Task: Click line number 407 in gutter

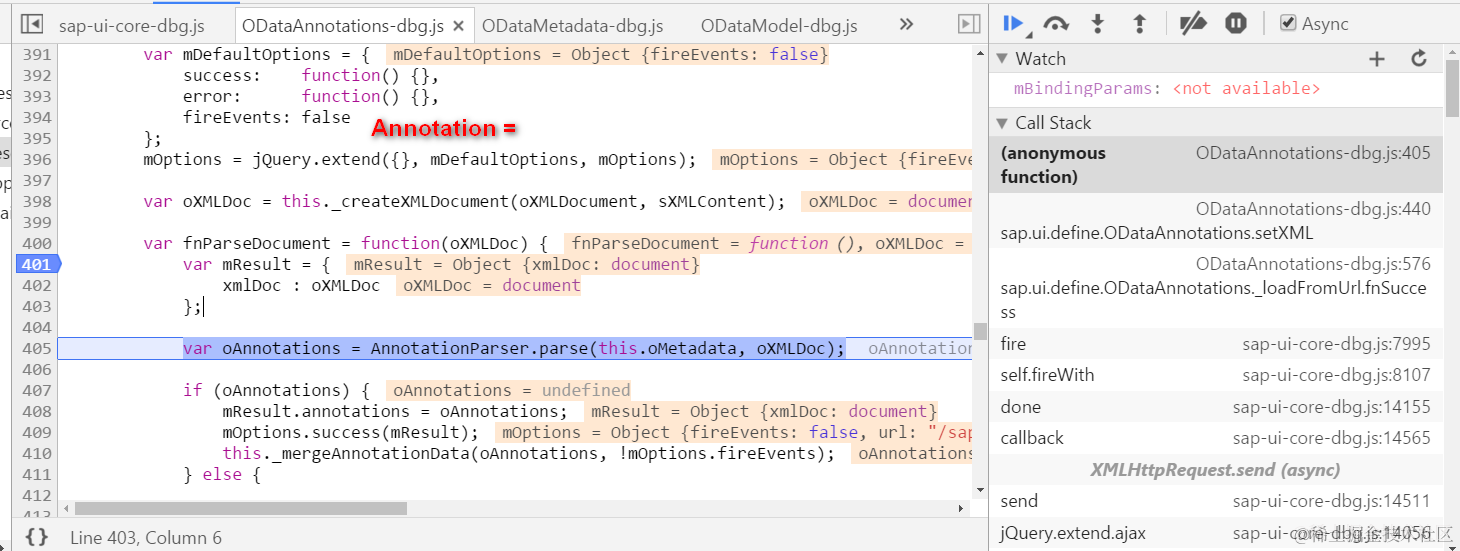Action: click(x=36, y=390)
